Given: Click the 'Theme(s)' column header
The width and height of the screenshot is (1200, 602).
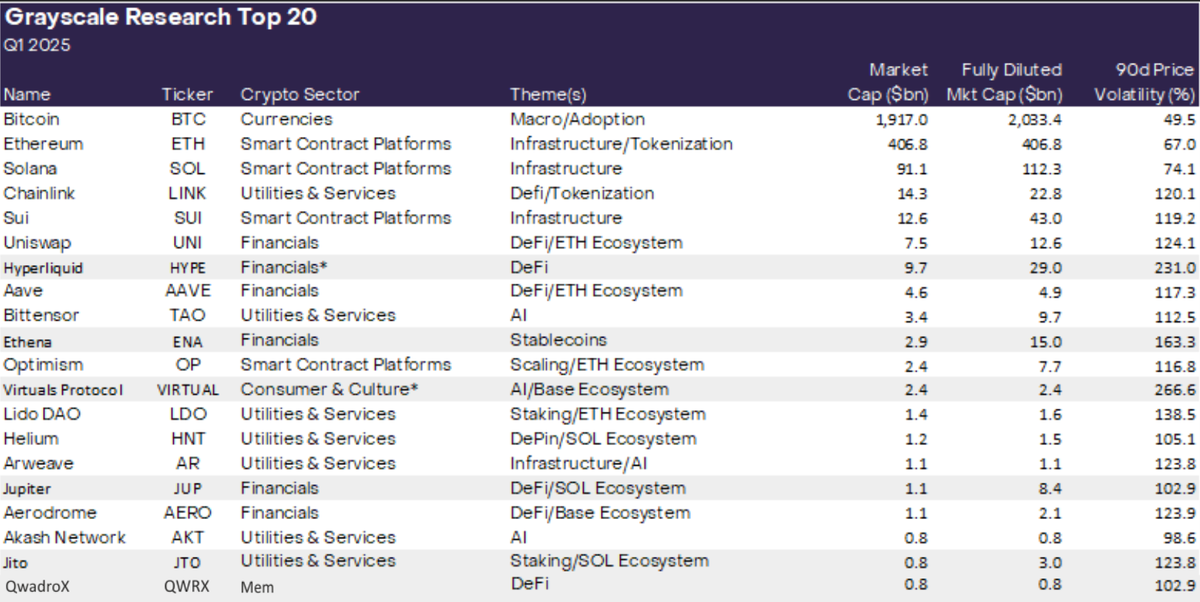Looking at the screenshot, I should pos(548,94).
